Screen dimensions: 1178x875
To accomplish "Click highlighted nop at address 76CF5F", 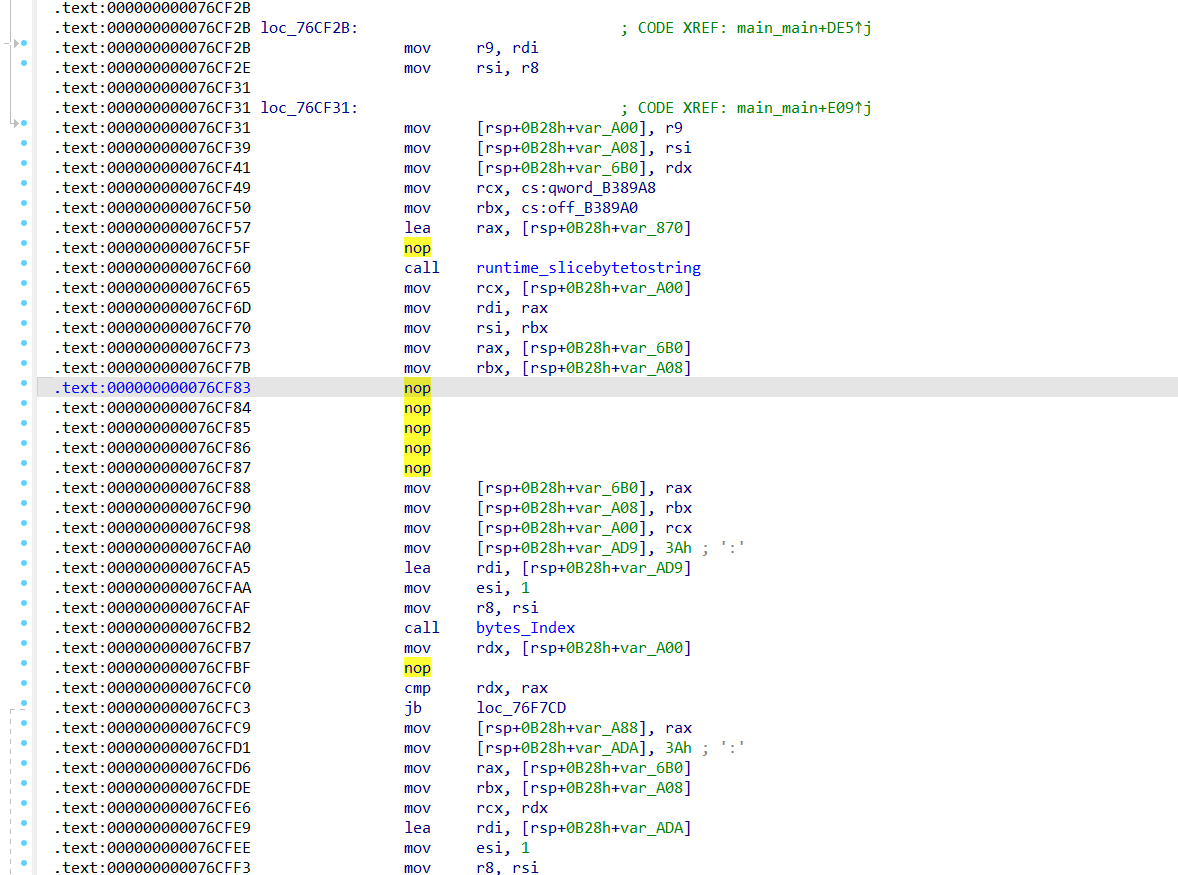I will 418,248.
